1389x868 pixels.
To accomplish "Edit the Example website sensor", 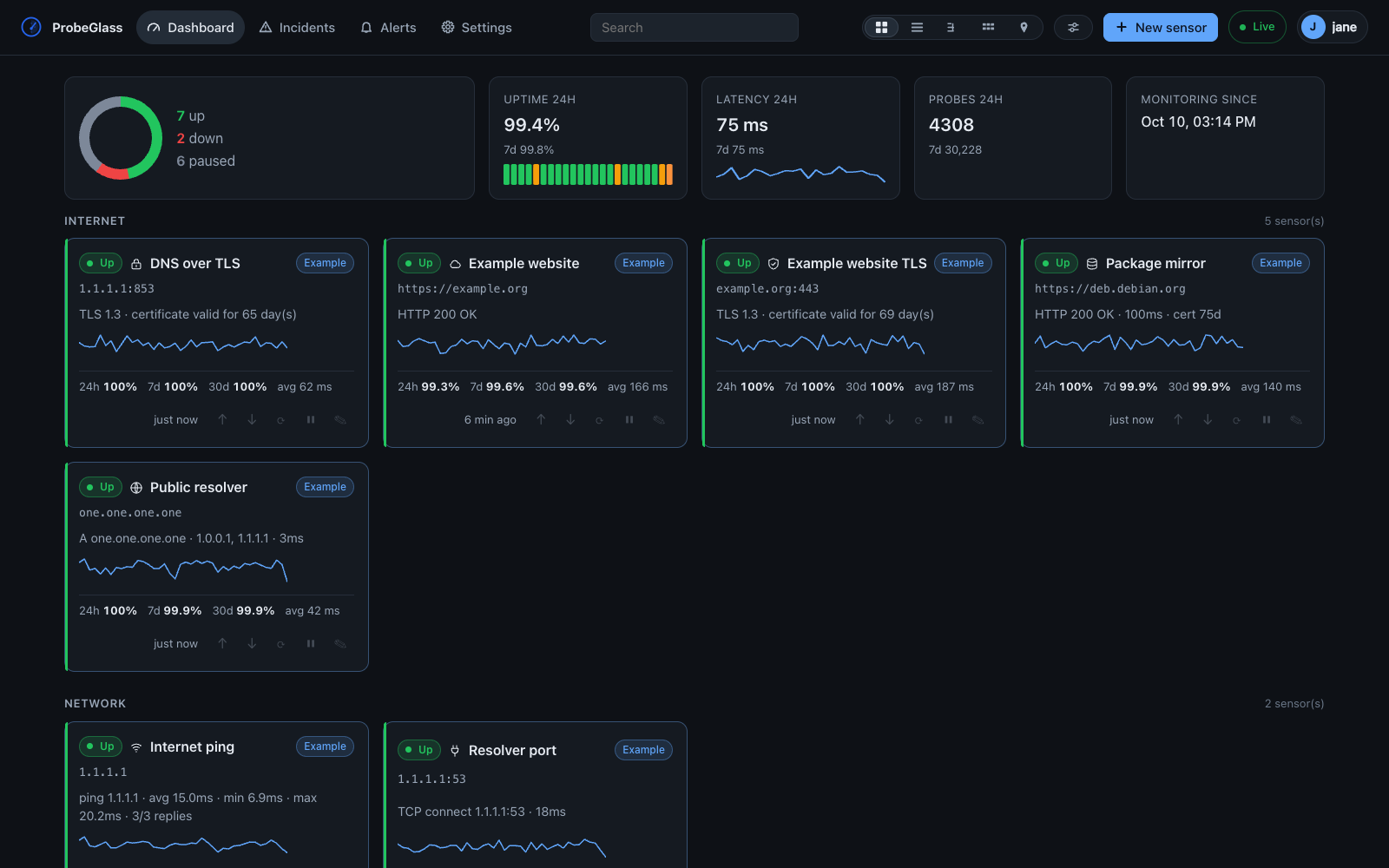I will pos(659,420).
